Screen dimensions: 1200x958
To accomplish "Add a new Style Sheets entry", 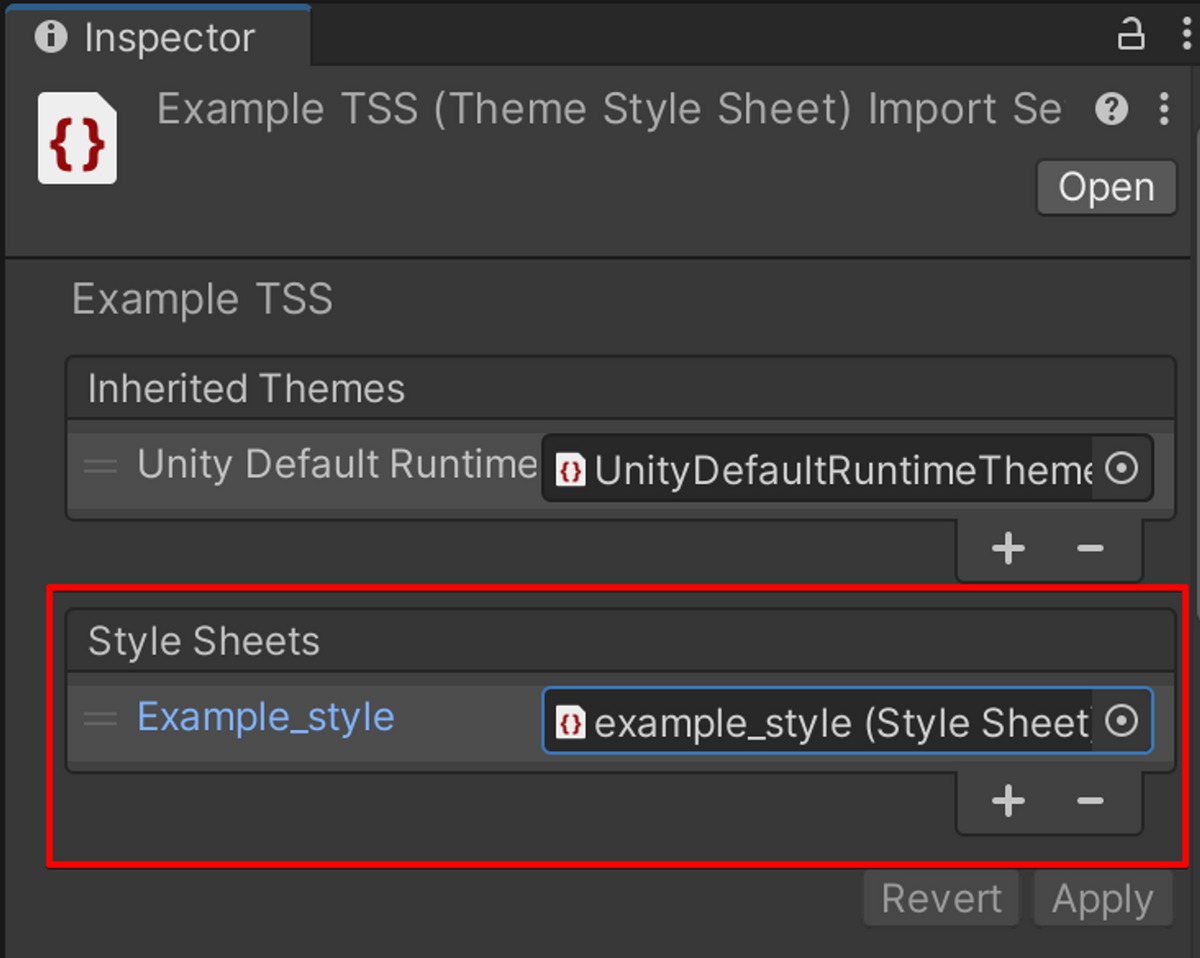I will 1008,801.
